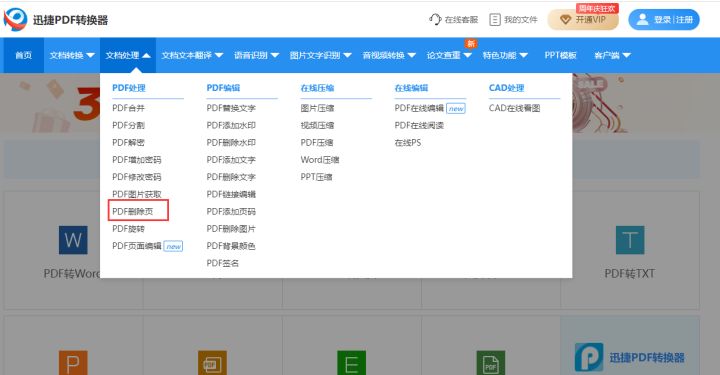The width and height of the screenshot is (720, 375).
Task: Open the PDF转Word W icon
Action: click(73, 240)
